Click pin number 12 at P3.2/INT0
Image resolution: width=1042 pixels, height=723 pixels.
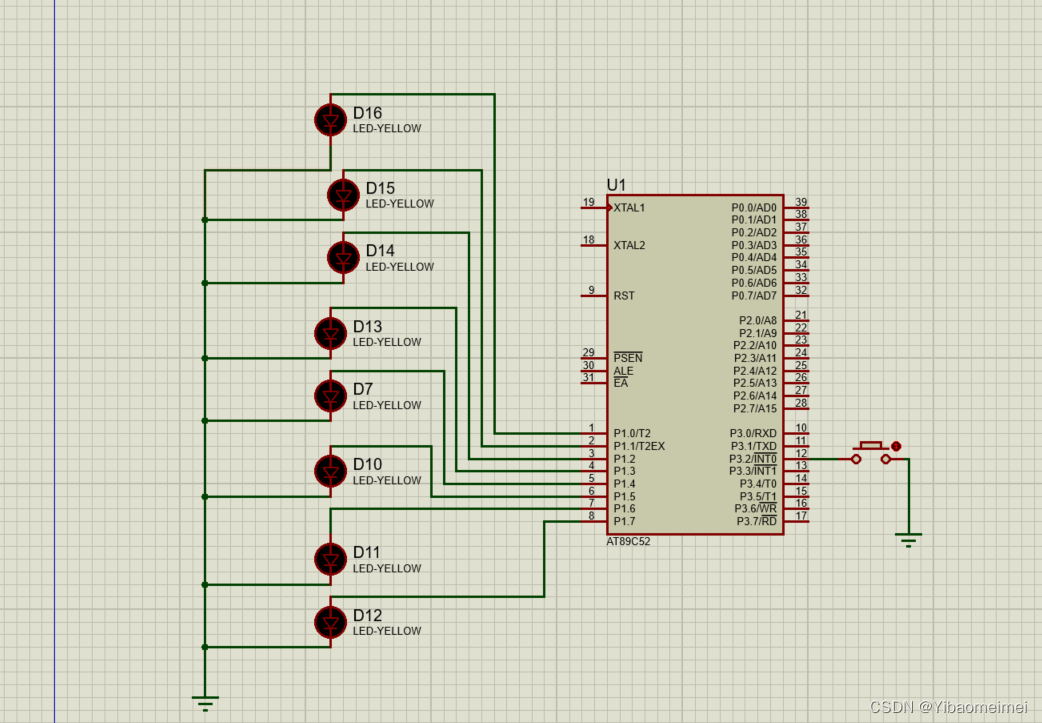(x=801, y=453)
